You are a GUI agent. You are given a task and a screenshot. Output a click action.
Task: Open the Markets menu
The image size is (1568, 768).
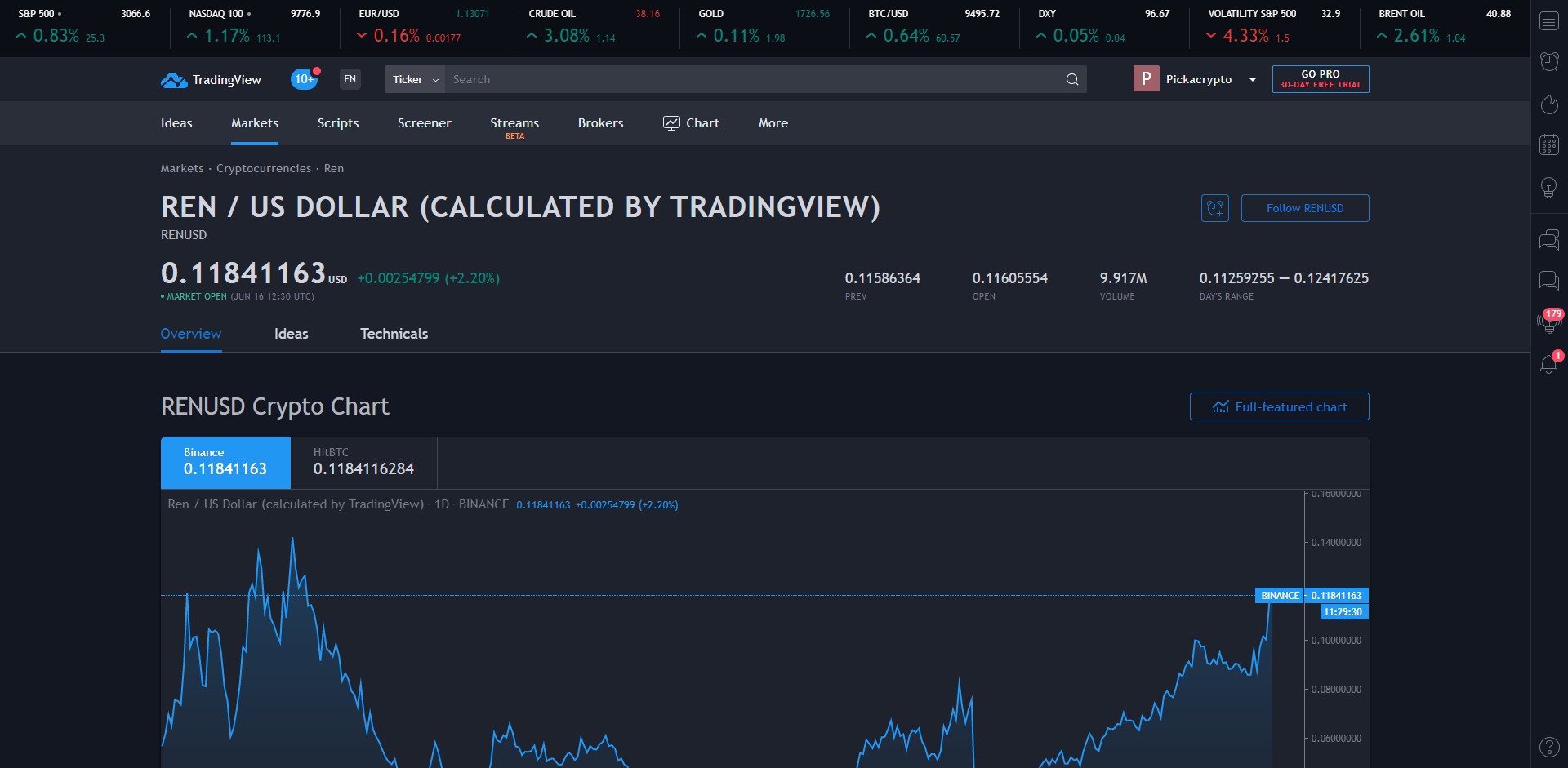click(x=255, y=122)
